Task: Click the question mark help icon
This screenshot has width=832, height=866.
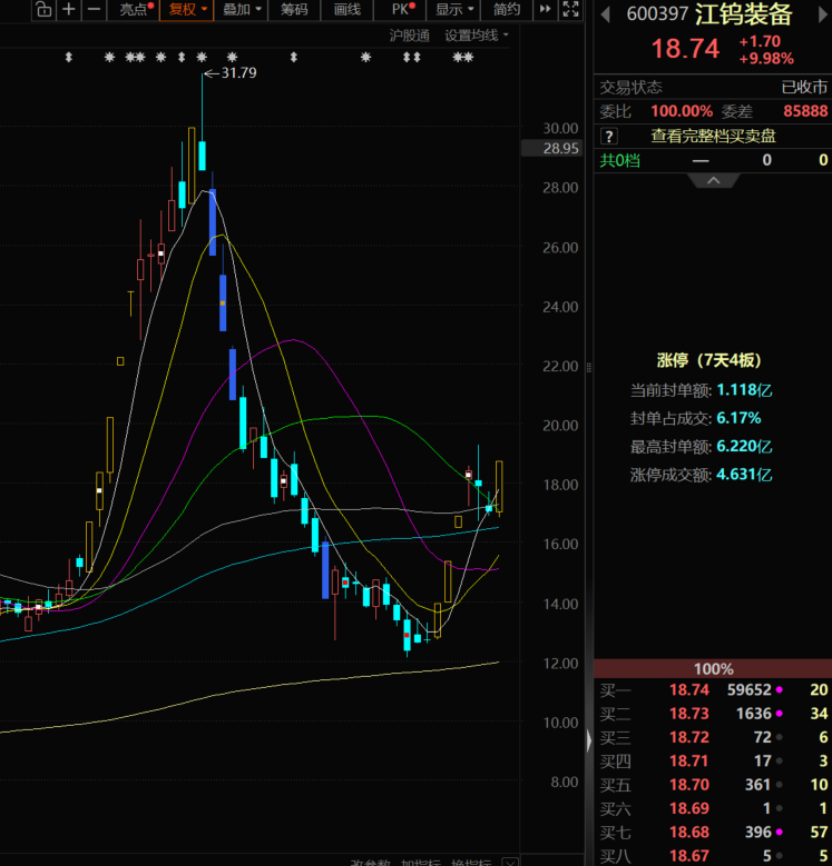Action: tap(609, 136)
